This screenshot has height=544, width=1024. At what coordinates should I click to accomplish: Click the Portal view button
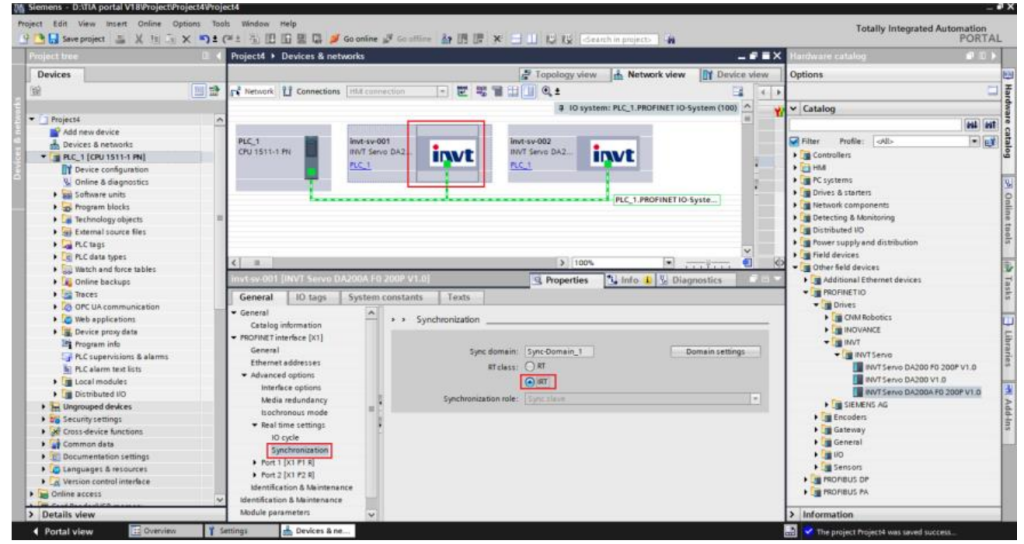(x=62, y=532)
